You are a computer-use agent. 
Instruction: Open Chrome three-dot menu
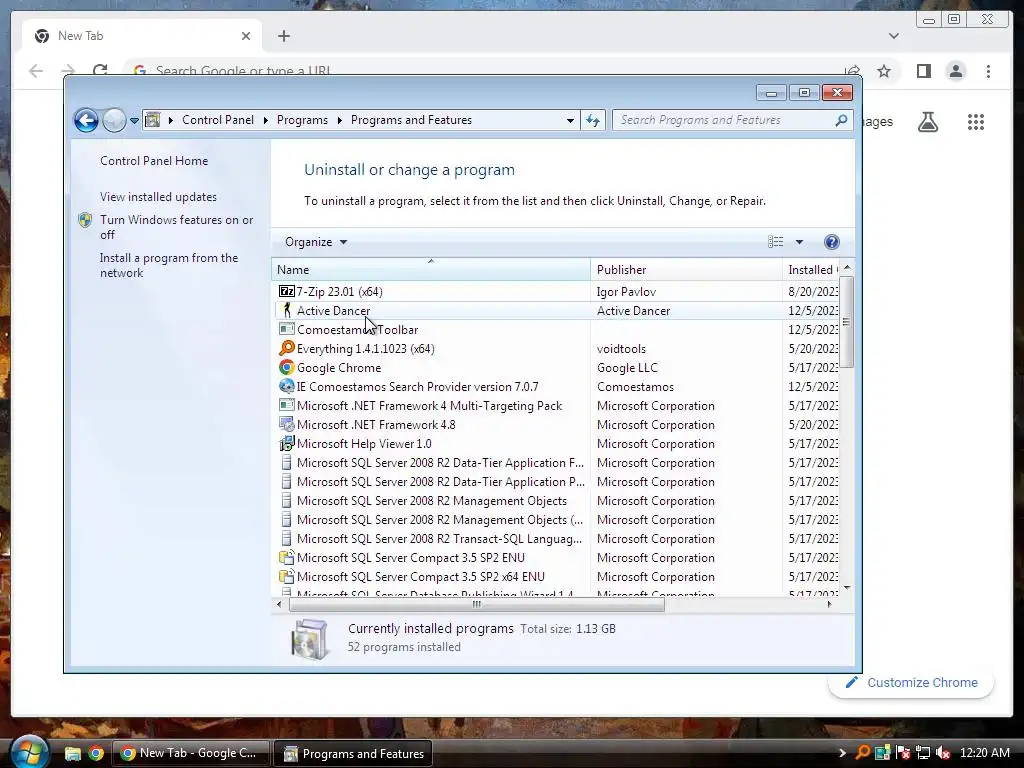tap(988, 71)
